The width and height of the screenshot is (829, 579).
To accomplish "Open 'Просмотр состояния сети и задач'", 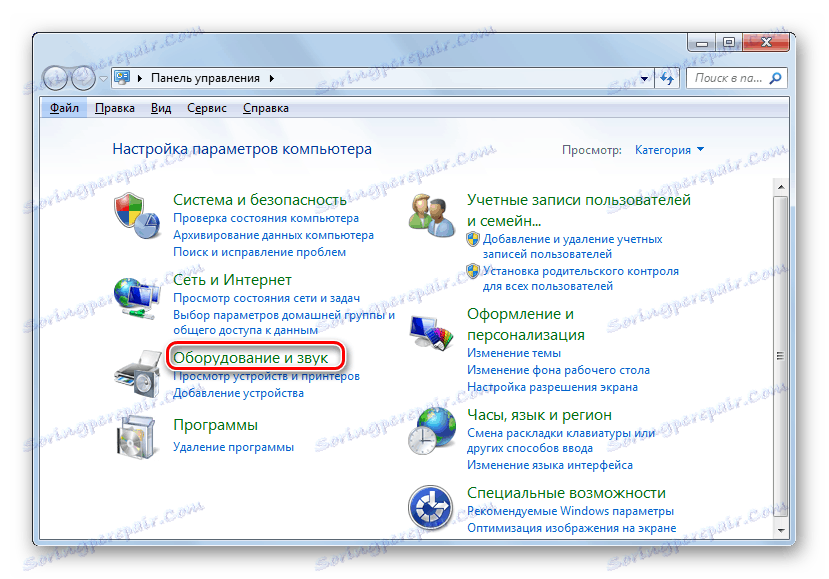I will click(266, 298).
